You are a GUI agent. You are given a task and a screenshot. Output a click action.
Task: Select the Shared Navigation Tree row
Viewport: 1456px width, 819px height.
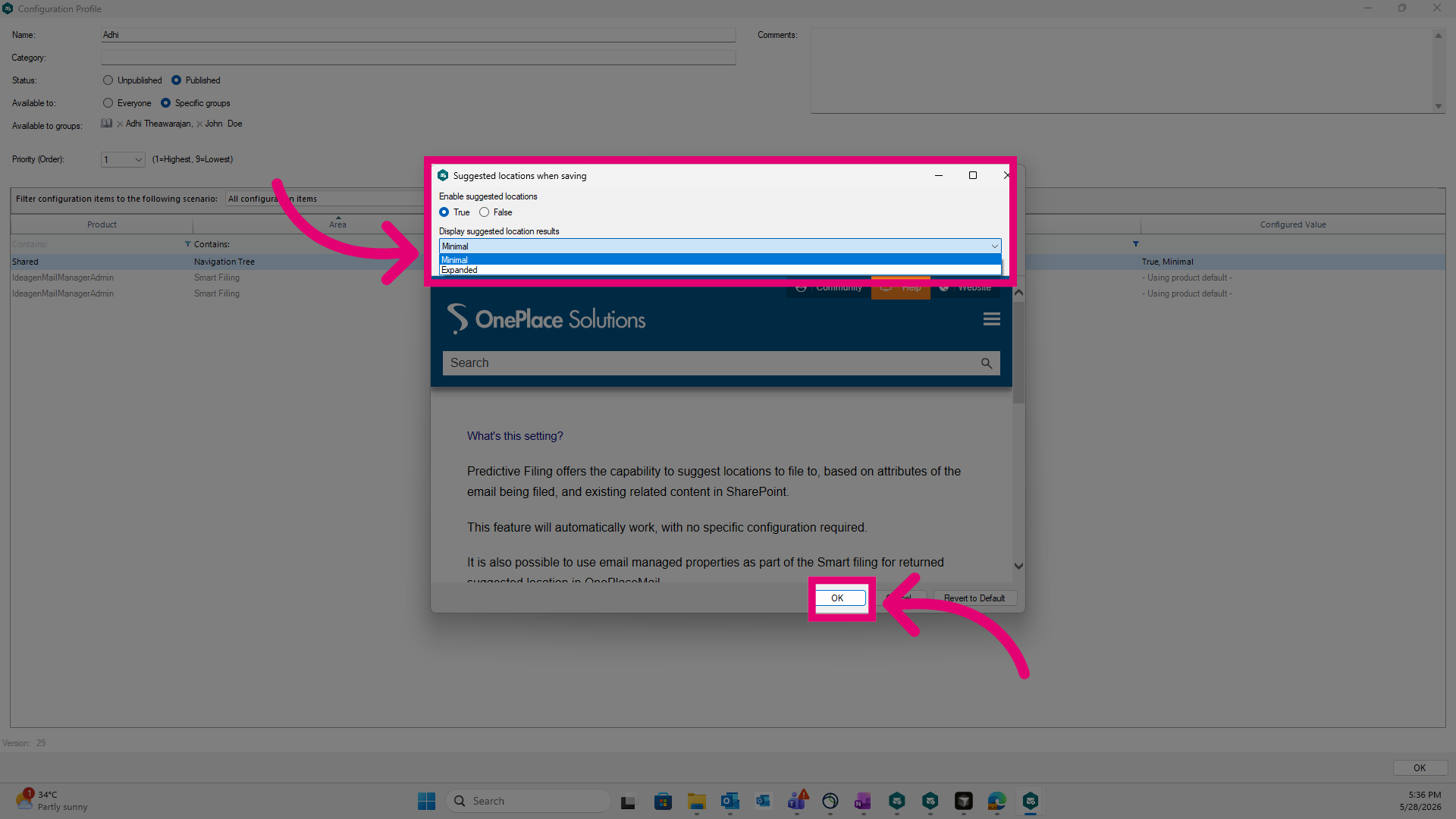pyautogui.click(x=216, y=262)
